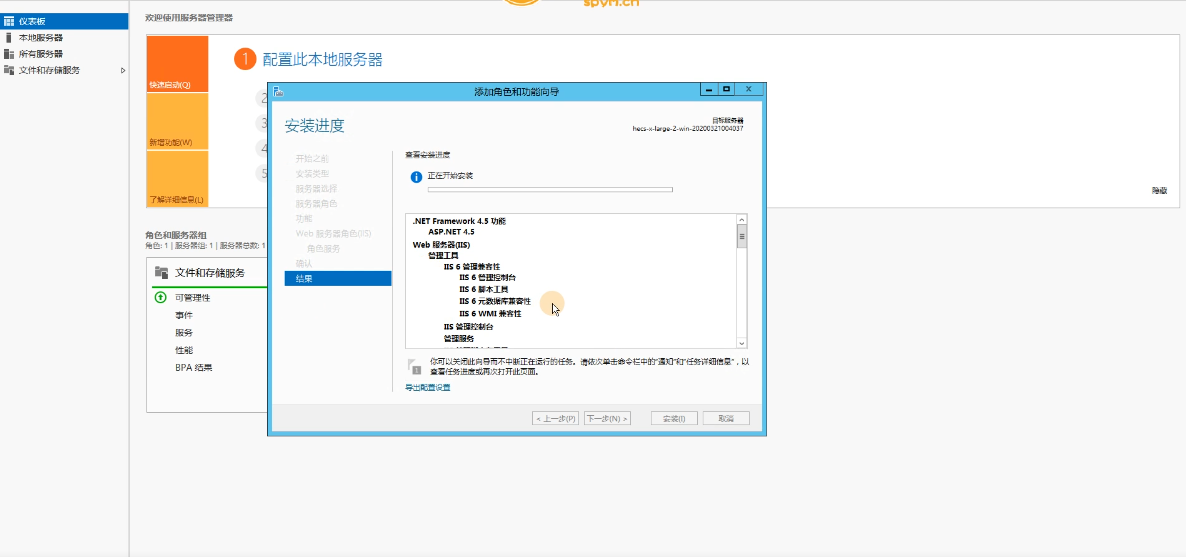Select the 安装类型 wizard step
This screenshot has width=1186, height=557.
pos(312,174)
